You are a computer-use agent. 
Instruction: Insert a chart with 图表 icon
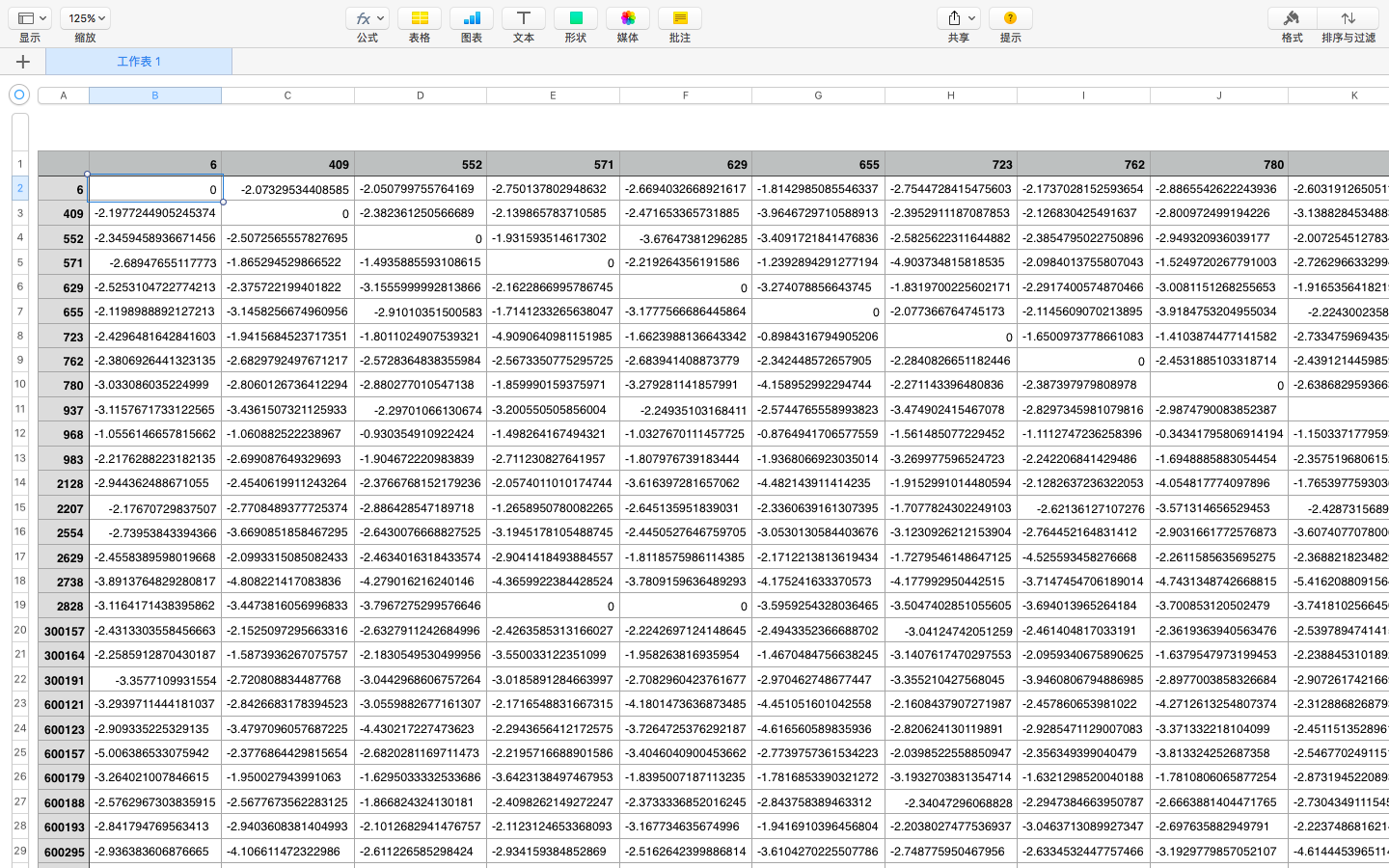point(472,18)
